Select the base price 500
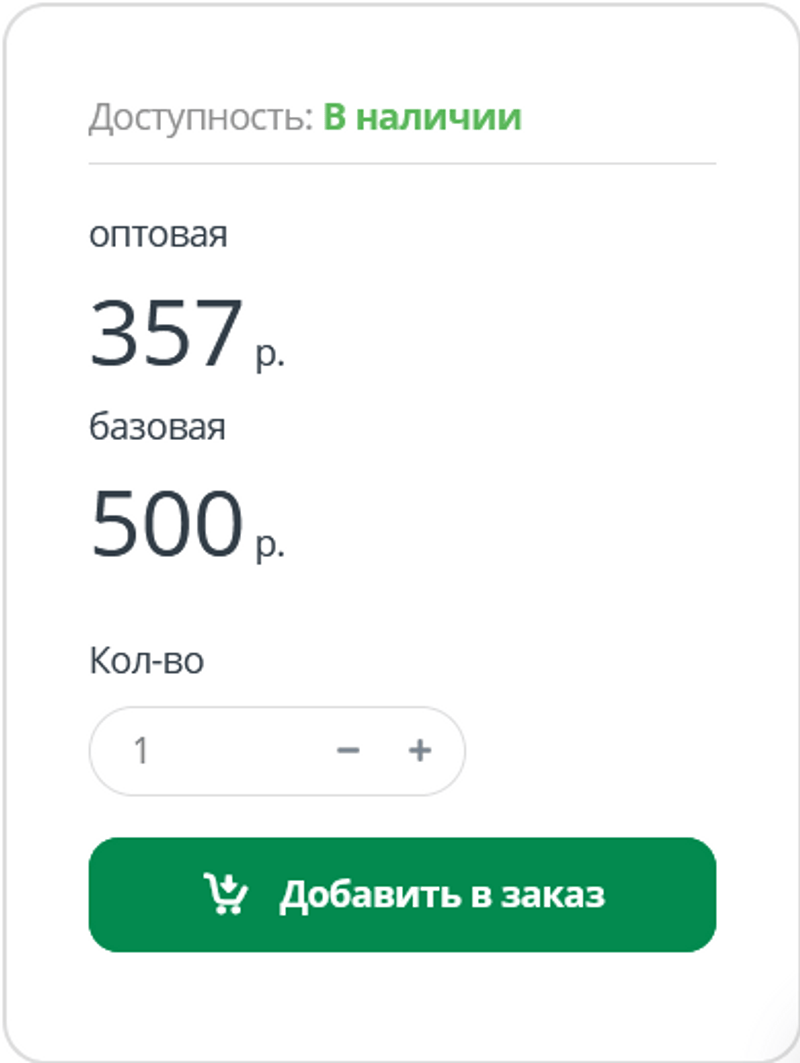The width and height of the screenshot is (800, 1063). tap(167, 524)
